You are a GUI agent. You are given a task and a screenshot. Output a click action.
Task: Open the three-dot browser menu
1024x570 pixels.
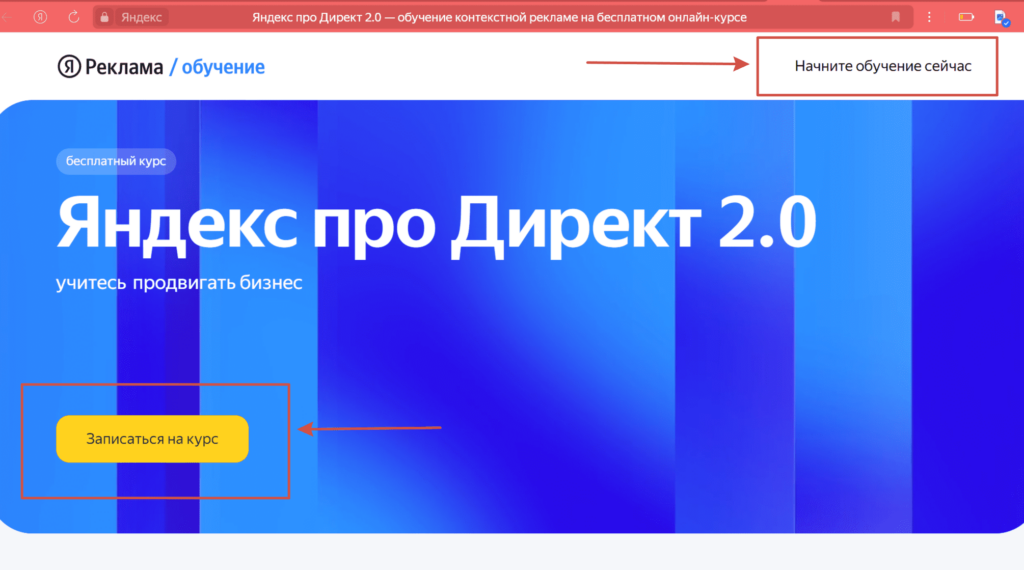(930, 17)
